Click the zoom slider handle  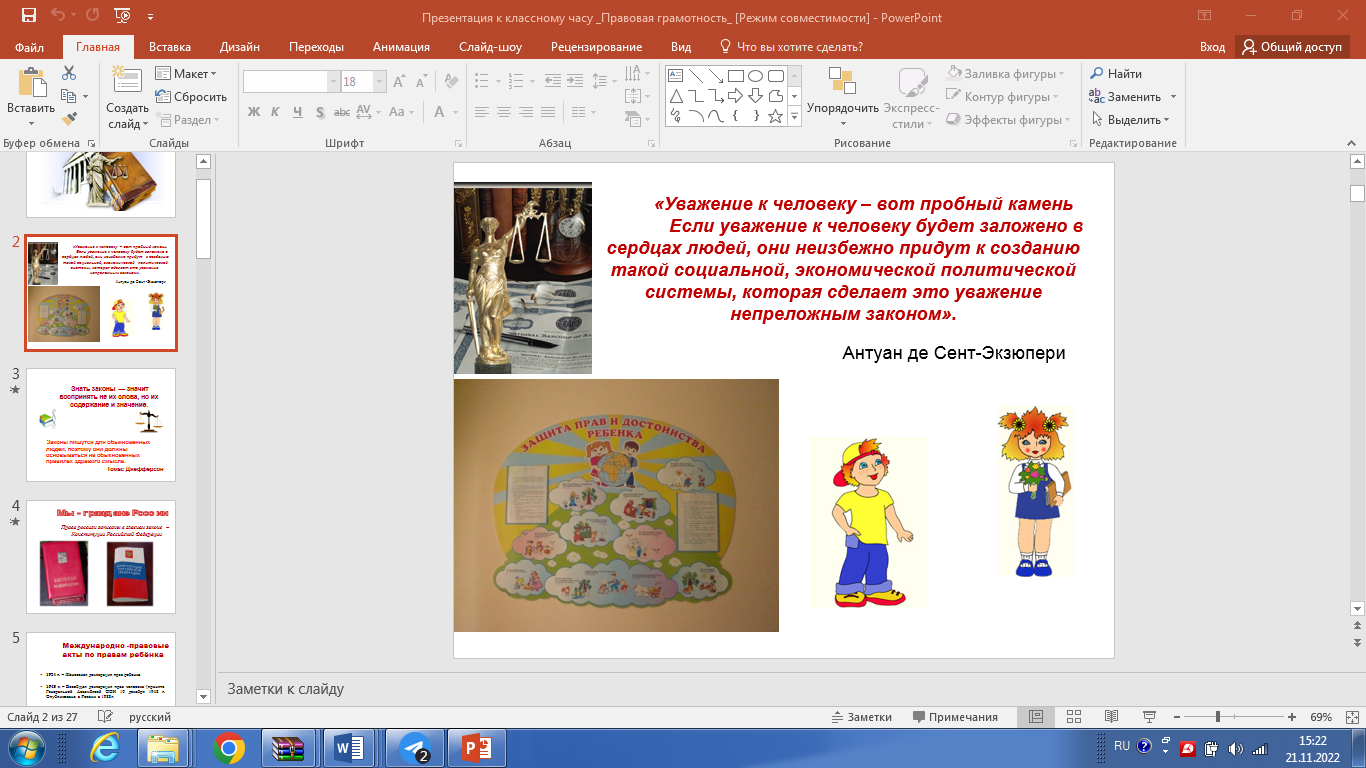(1217, 717)
